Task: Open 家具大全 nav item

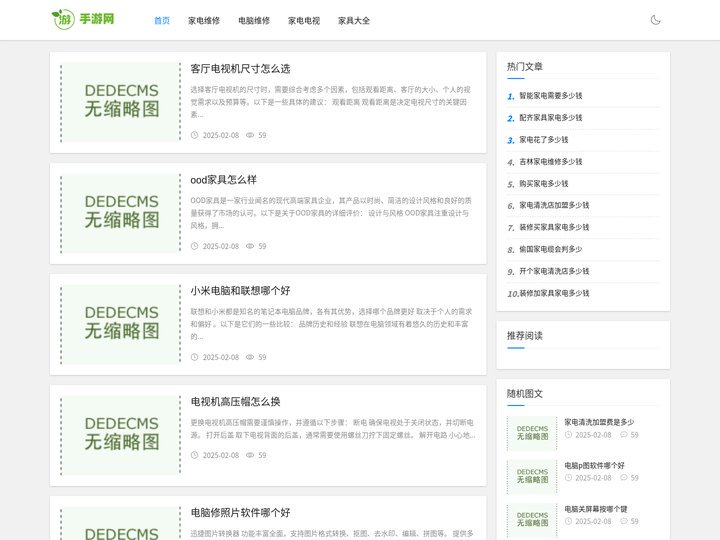Action: (x=354, y=21)
